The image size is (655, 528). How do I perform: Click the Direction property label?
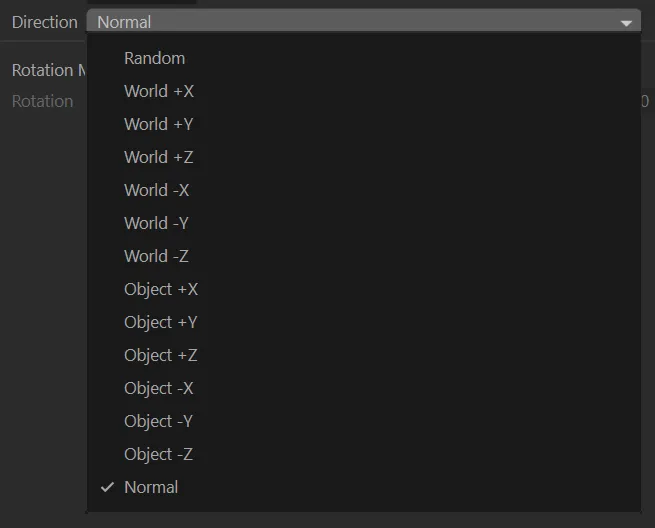pos(44,22)
